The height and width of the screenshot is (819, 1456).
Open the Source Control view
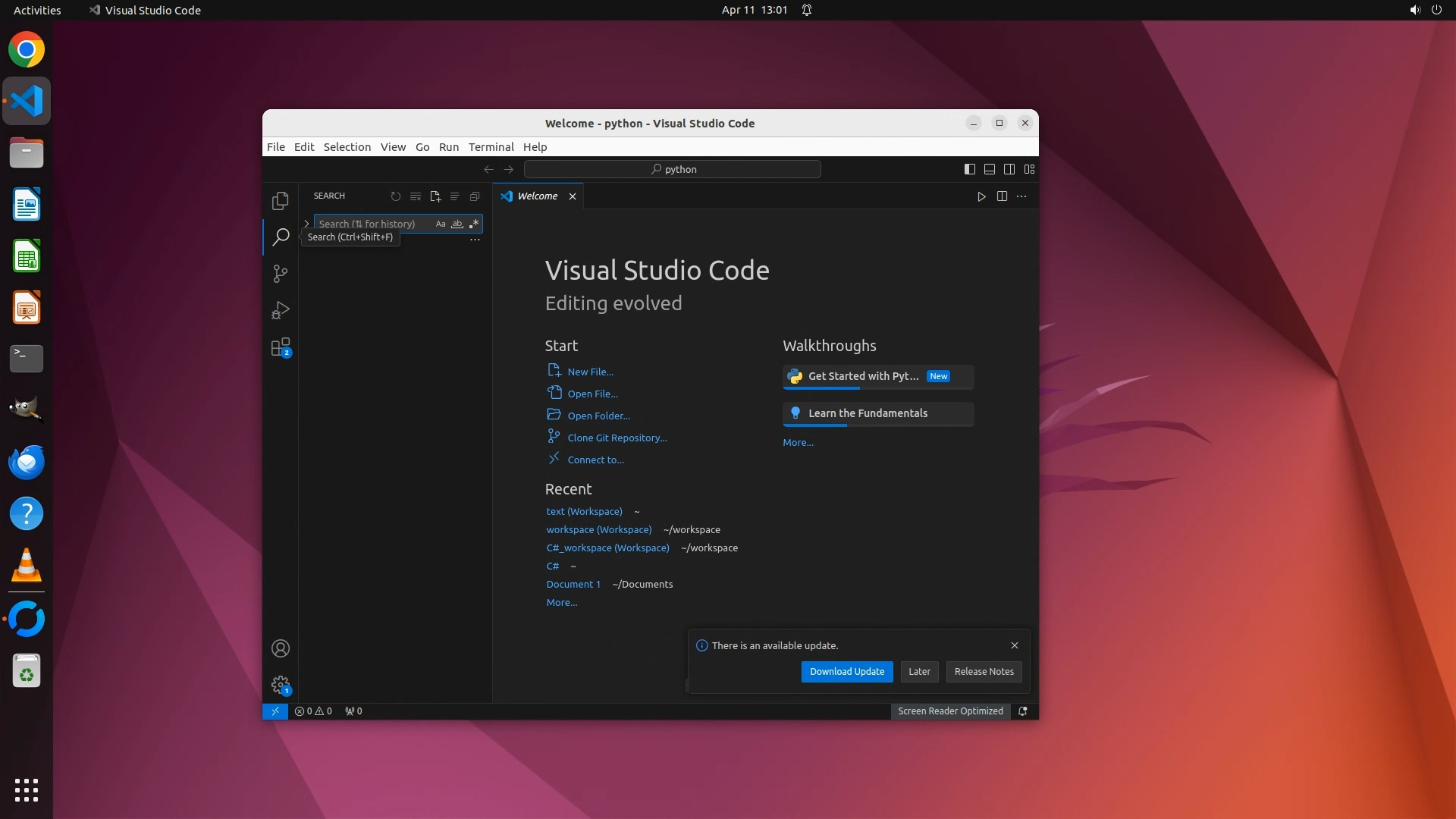(280, 273)
